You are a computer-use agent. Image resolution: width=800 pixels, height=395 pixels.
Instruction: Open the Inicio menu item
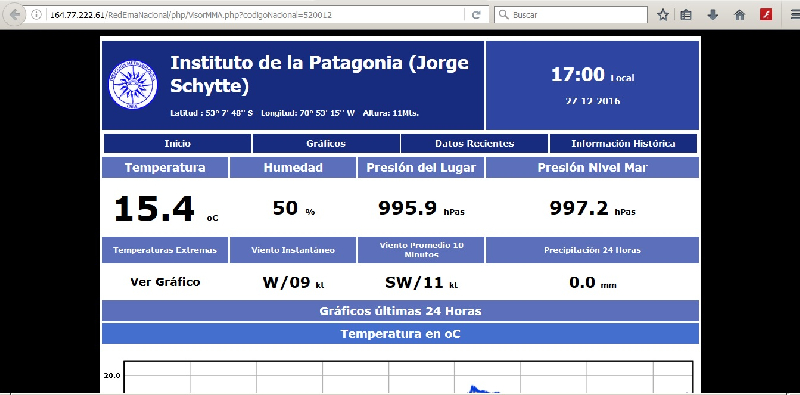click(178, 143)
